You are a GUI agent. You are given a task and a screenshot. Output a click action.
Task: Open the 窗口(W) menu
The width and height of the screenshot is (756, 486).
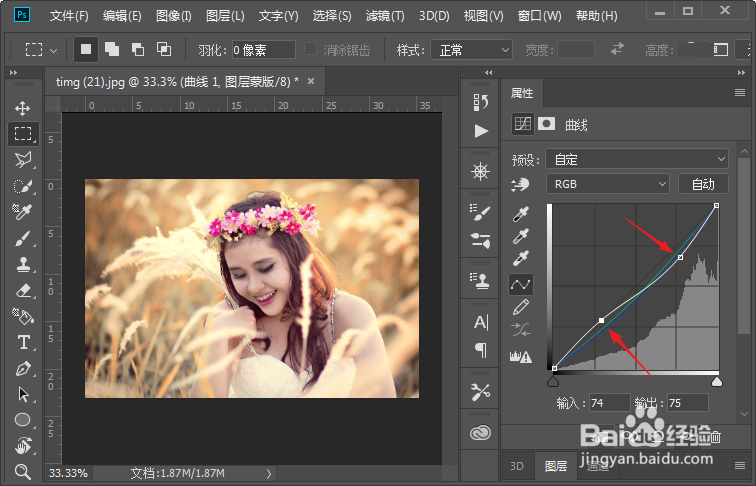tap(539, 16)
